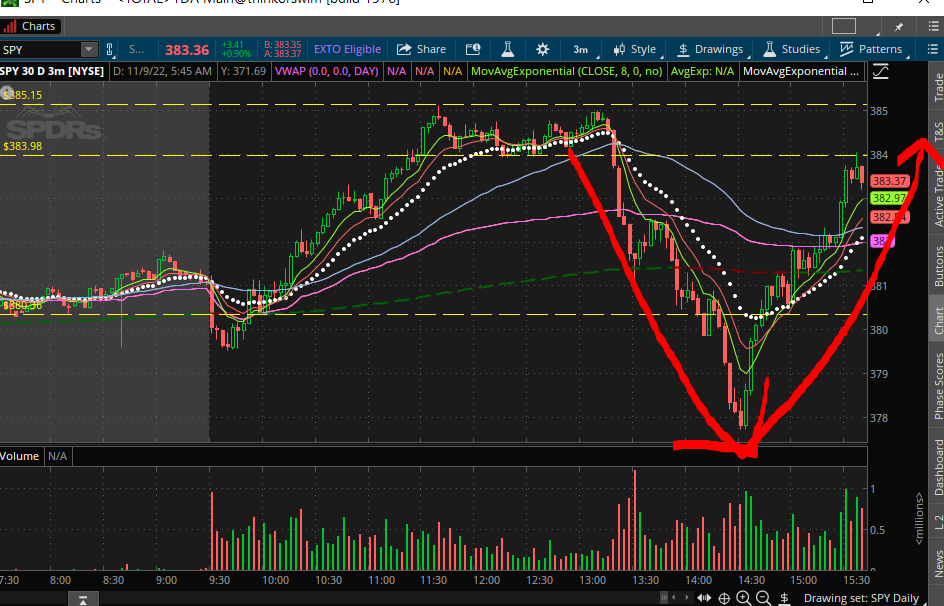The width and height of the screenshot is (944, 606).
Task: Click the SPY symbol input field
Action: [x=41, y=49]
